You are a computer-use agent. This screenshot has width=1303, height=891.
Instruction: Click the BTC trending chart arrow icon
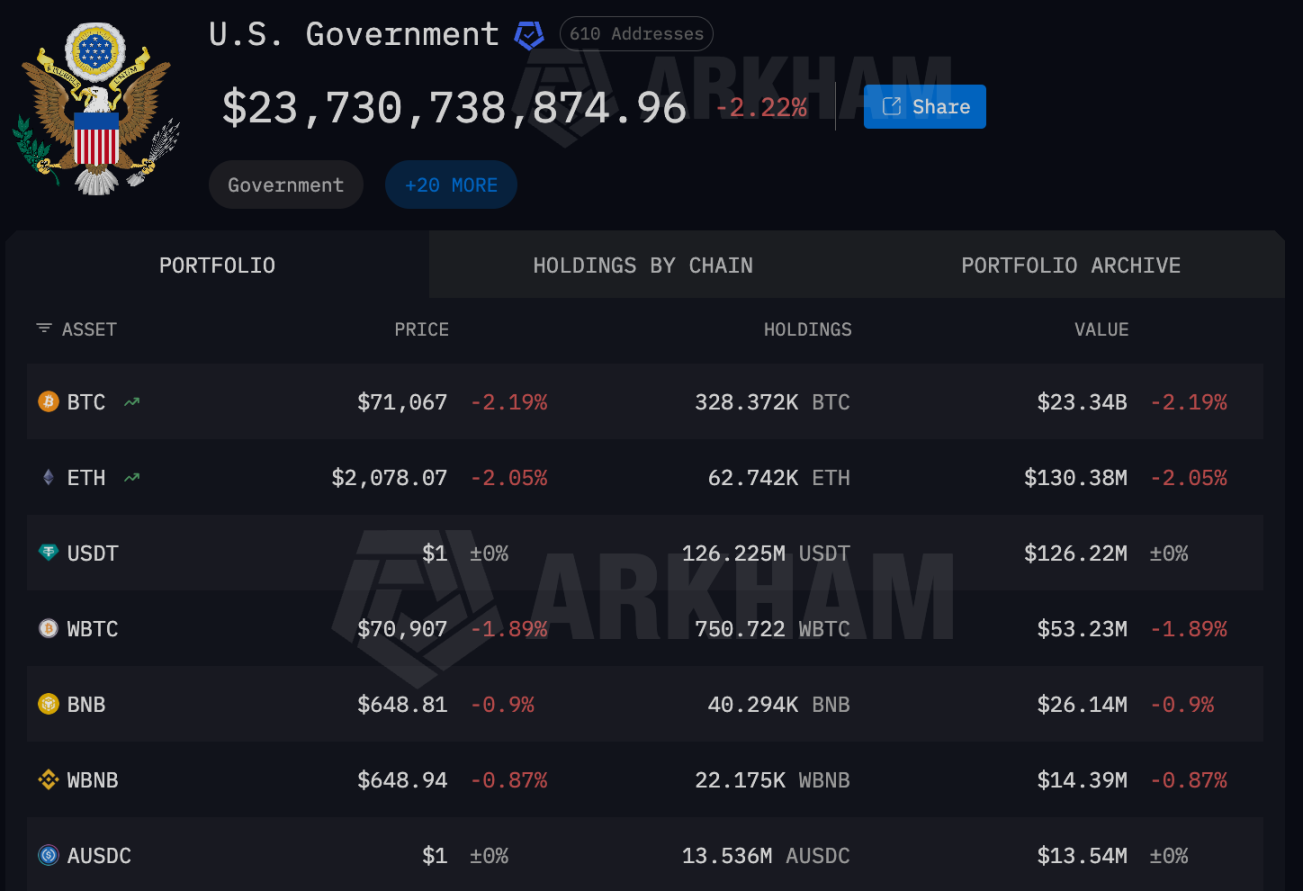click(x=131, y=402)
